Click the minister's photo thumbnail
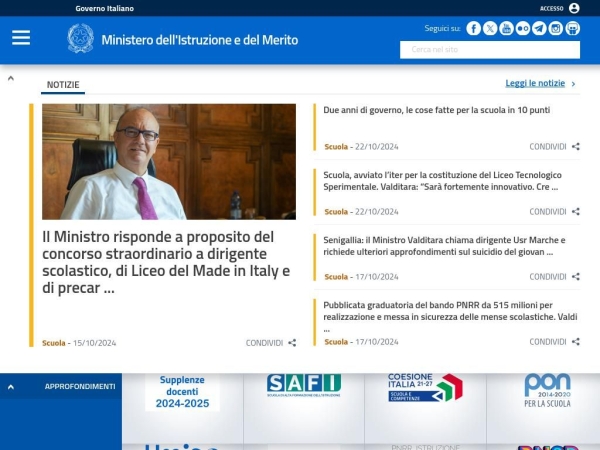The image size is (600, 450). point(169,161)
